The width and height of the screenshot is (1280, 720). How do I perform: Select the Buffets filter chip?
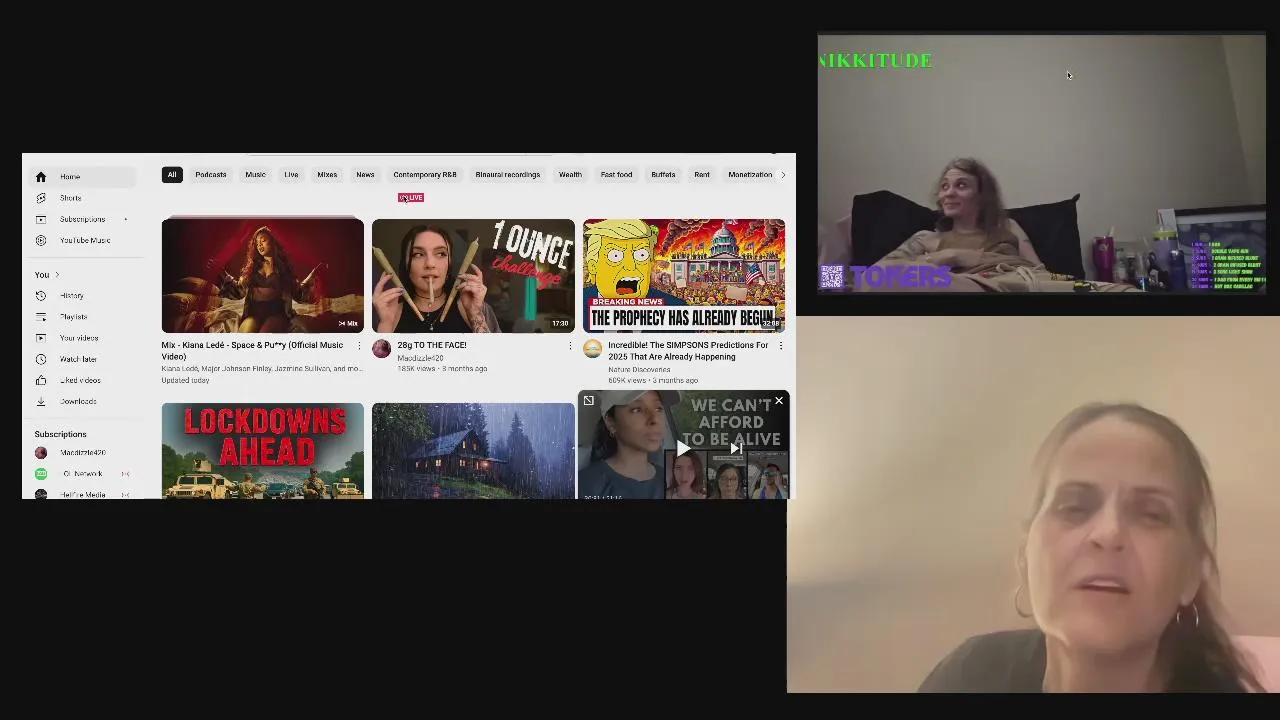click(x=664, y=175)
